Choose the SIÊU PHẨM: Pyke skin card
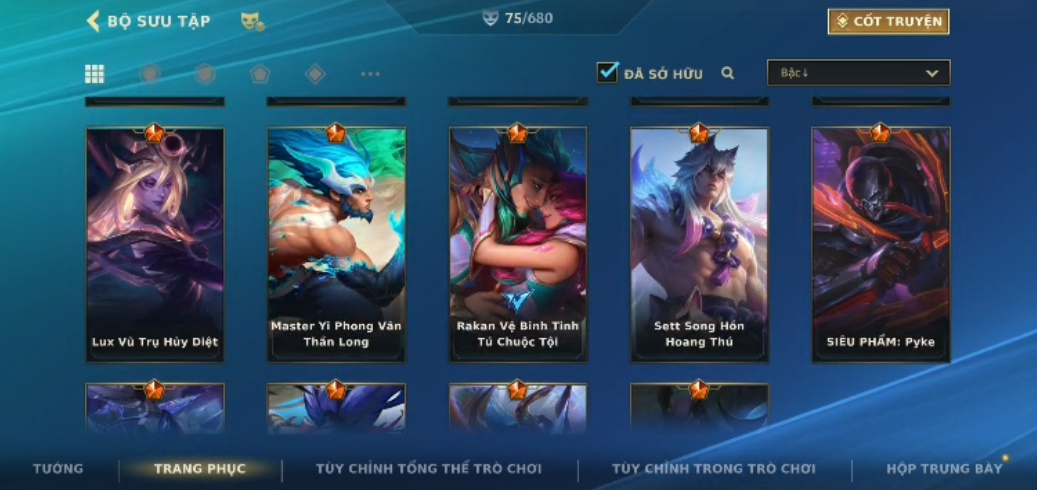The width and height of the screenshot is (1037, 490). [881, 244]
